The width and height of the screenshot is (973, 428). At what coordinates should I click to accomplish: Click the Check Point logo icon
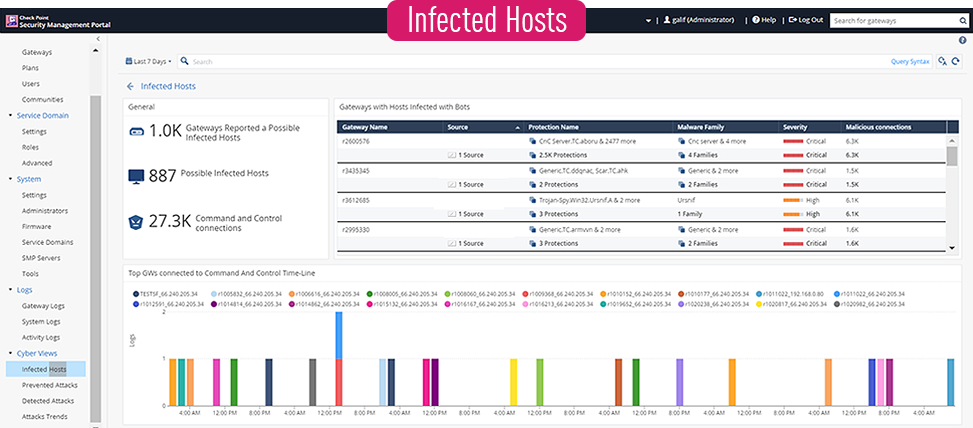(11, 20)
